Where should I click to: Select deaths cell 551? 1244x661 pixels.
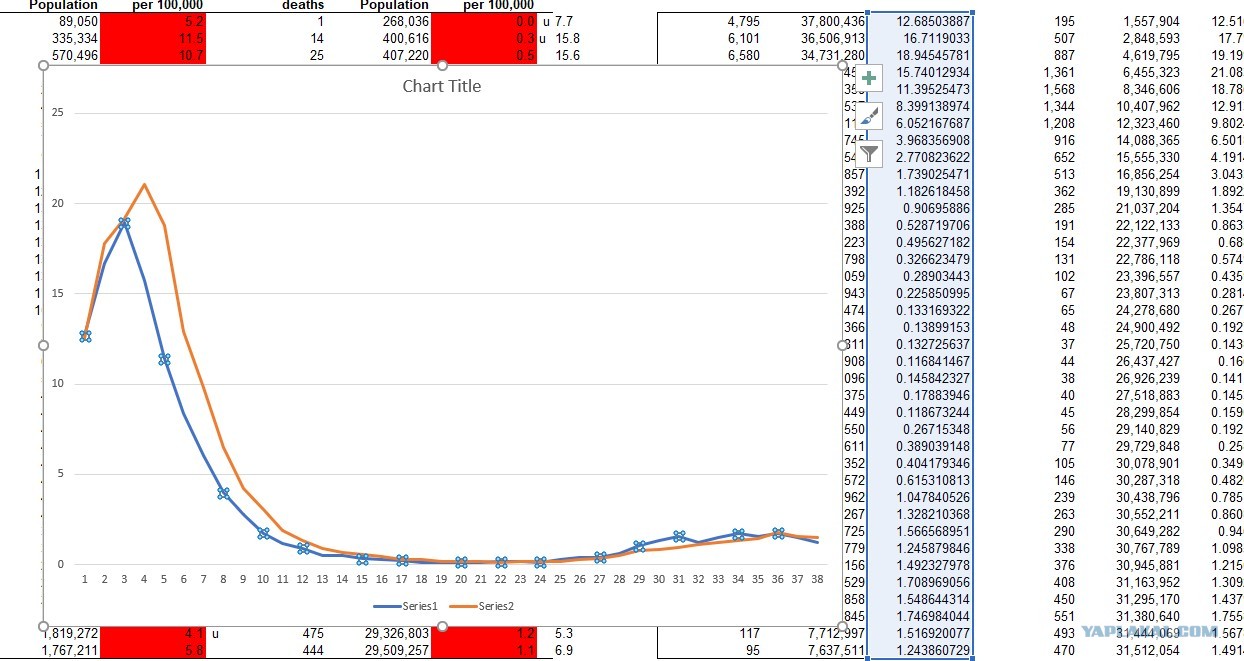(x=1064, y=616)
